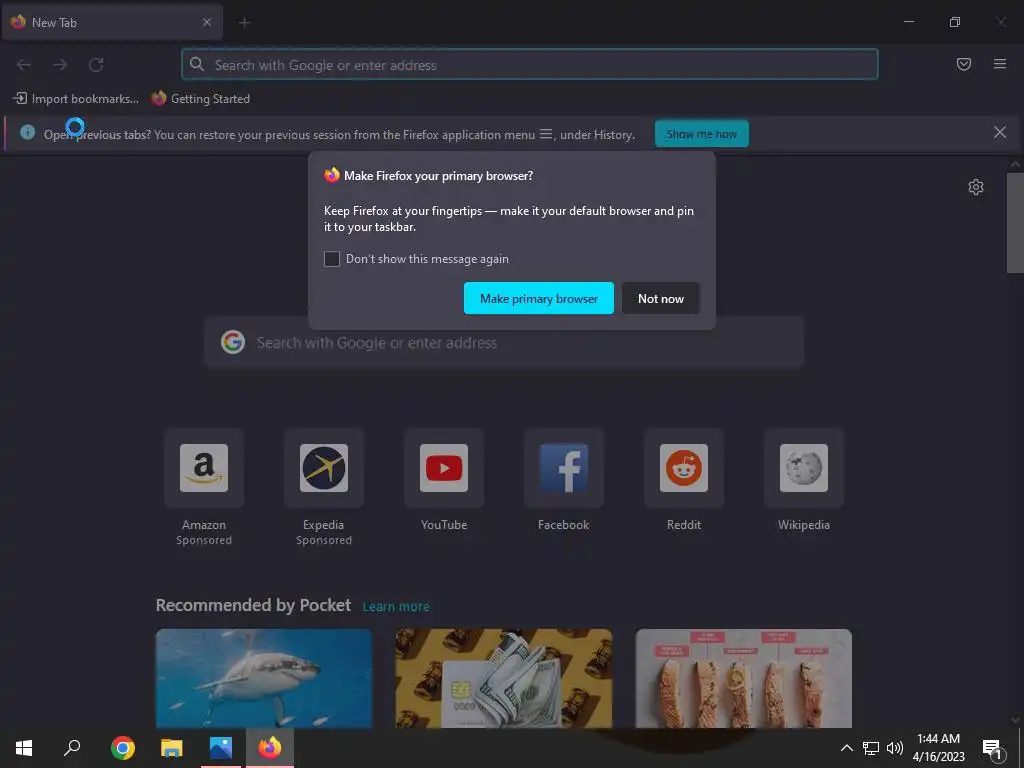
Task: Click Import bookmarks in bookmarks toolbar
Action: coord(76,99)
